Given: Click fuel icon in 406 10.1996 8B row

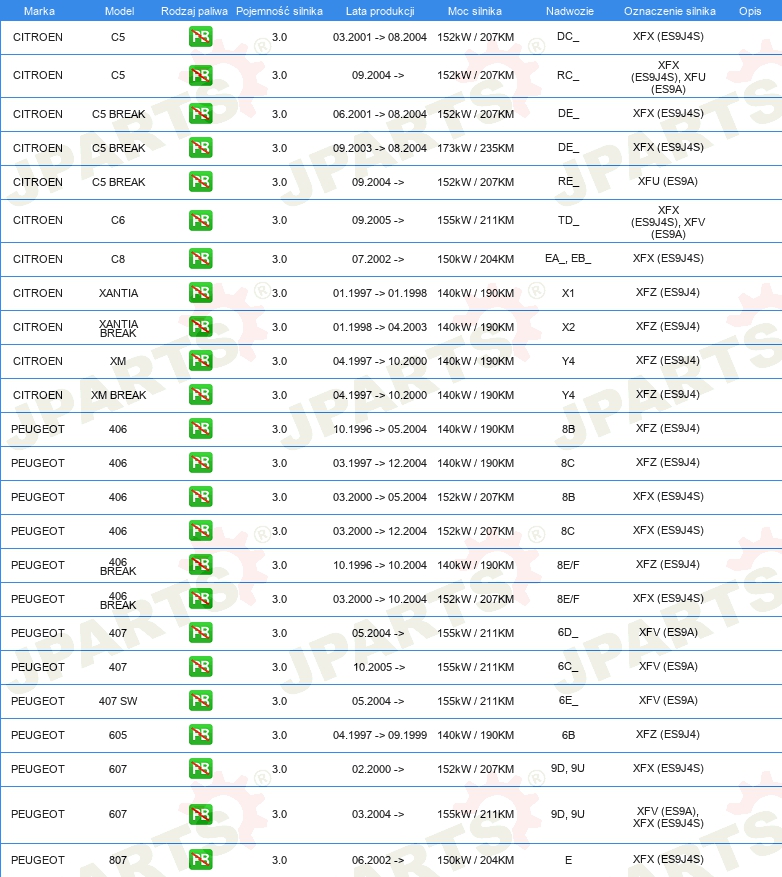Looking at the screenshot, I should [x=200, y=430].
